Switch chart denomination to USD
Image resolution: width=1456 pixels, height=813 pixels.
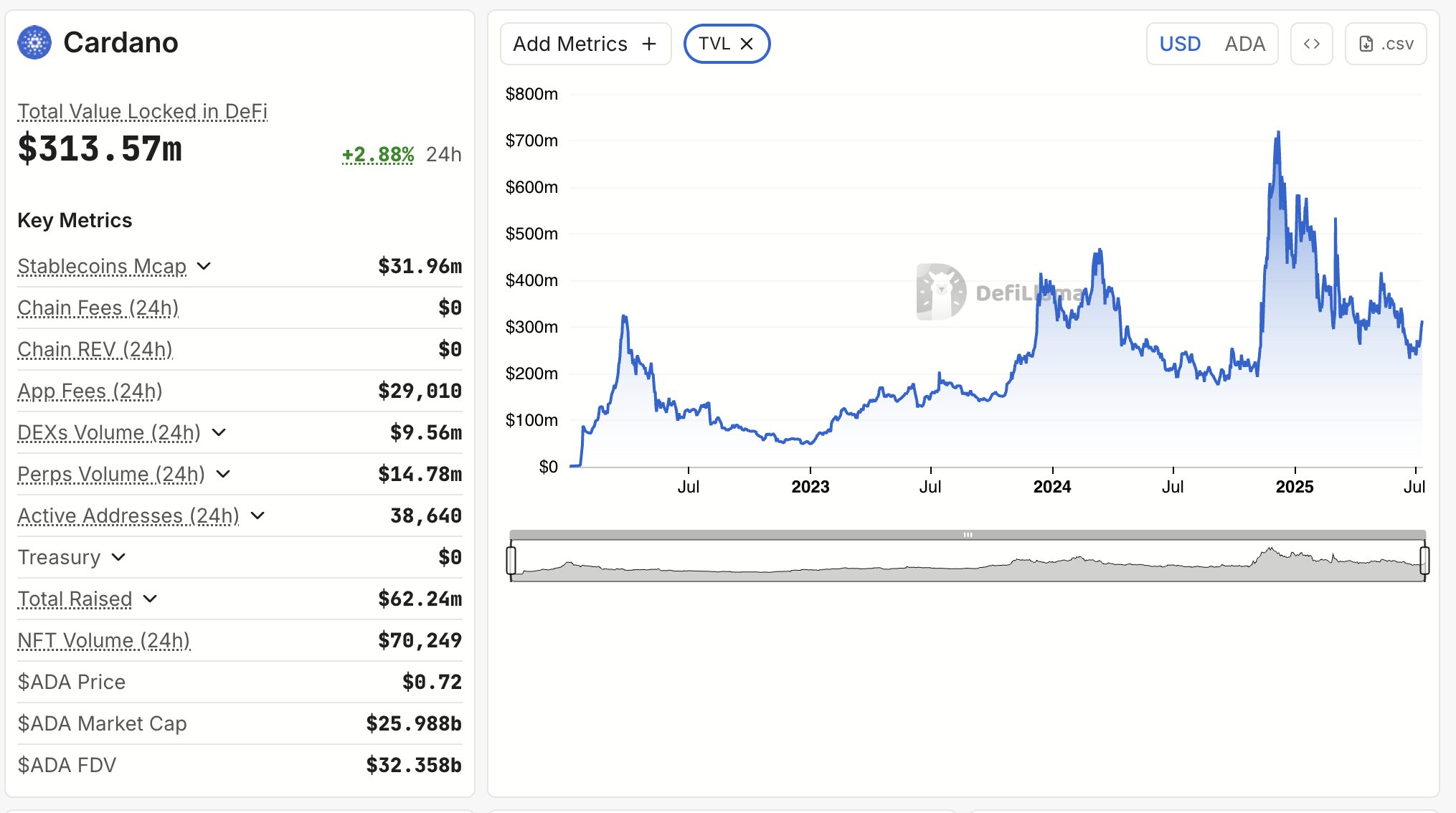pyautogui.click(x=1180, y=44)
